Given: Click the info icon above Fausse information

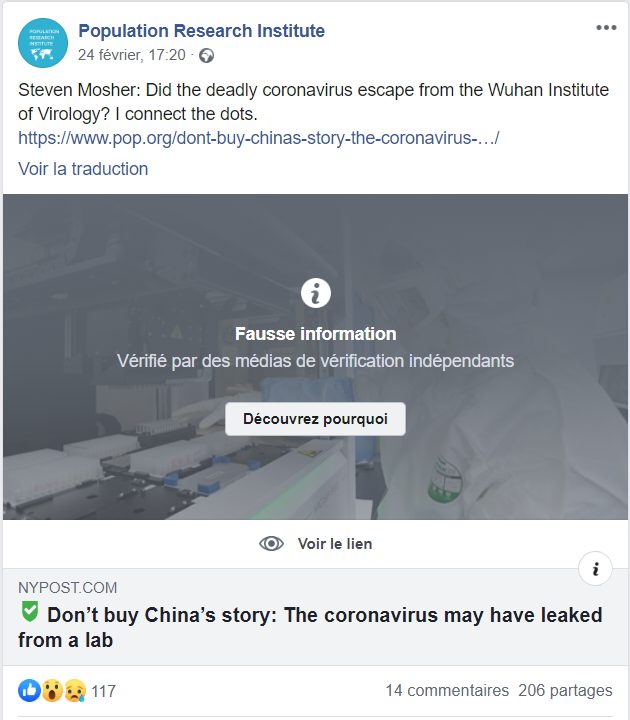Looking at the screenshot, I should [315, 293].
